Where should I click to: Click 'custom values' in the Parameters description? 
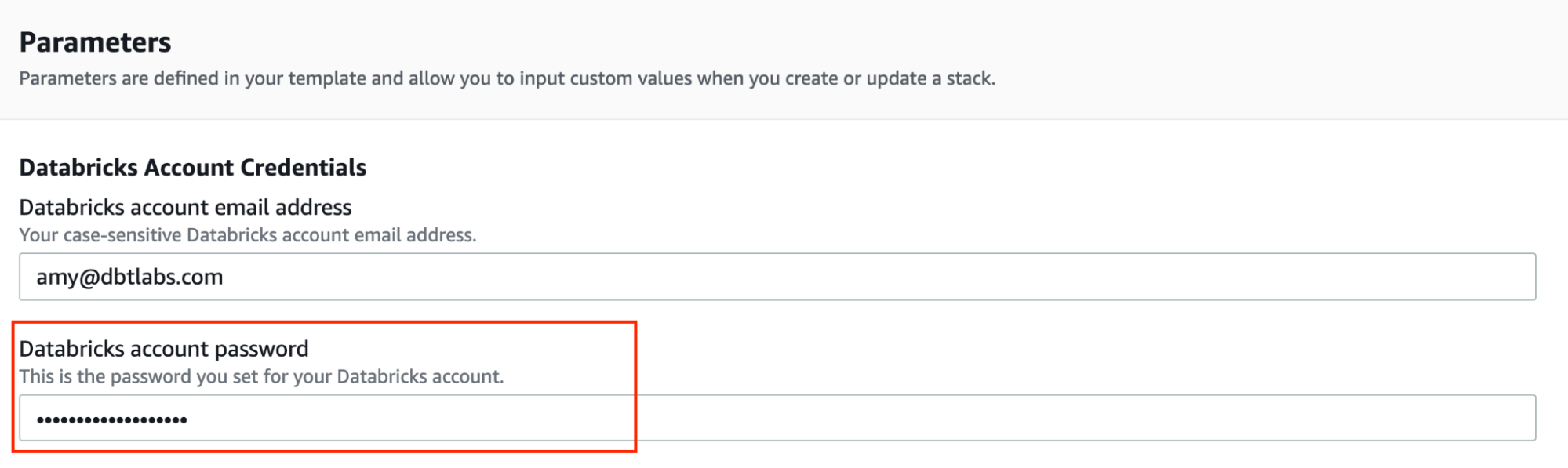[x=631, y=79]
